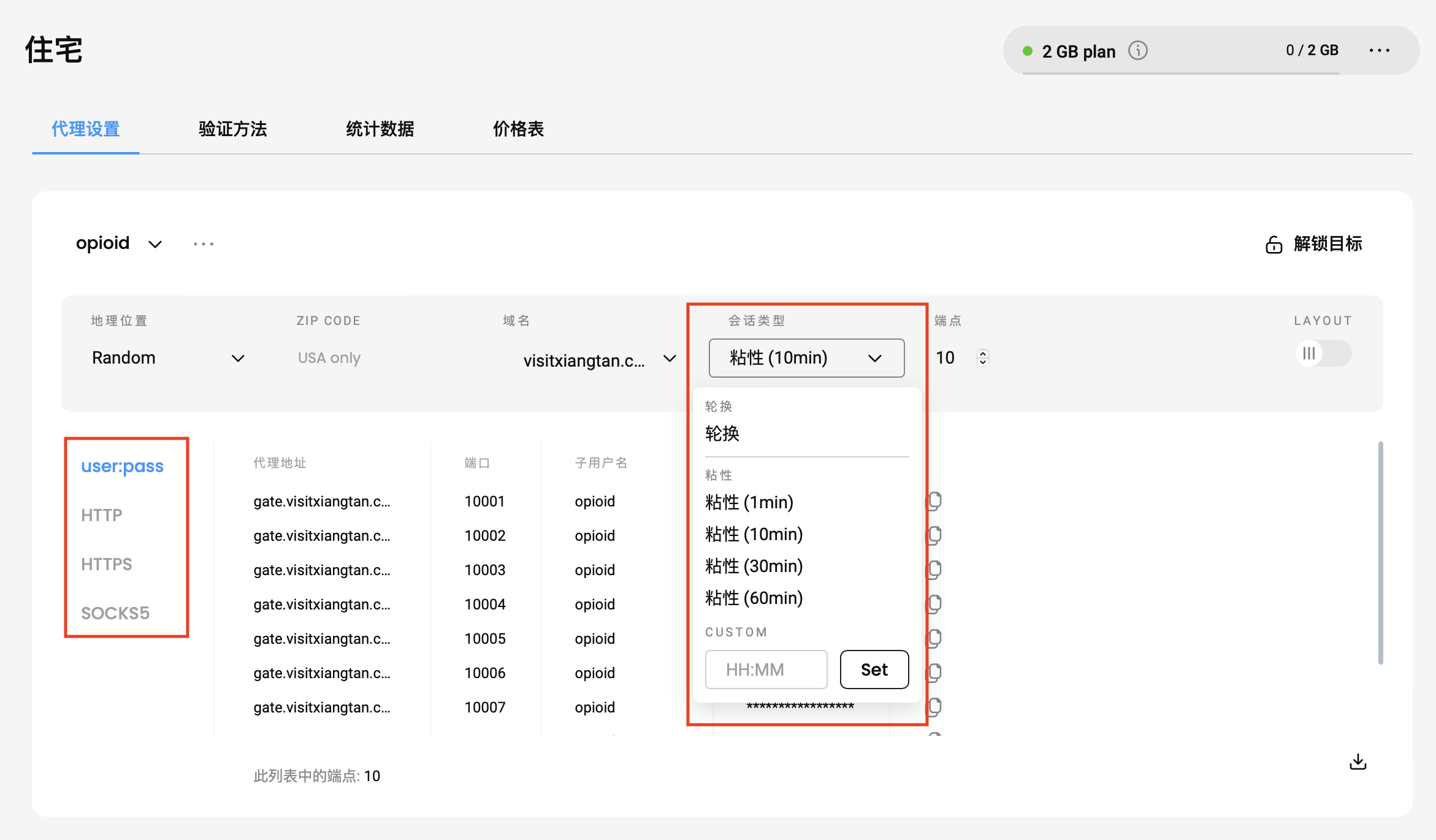Copy the port 10002 proxy row
This screenshot has width=1436, height=840.
pyautogui.click(x=934, y=536)
